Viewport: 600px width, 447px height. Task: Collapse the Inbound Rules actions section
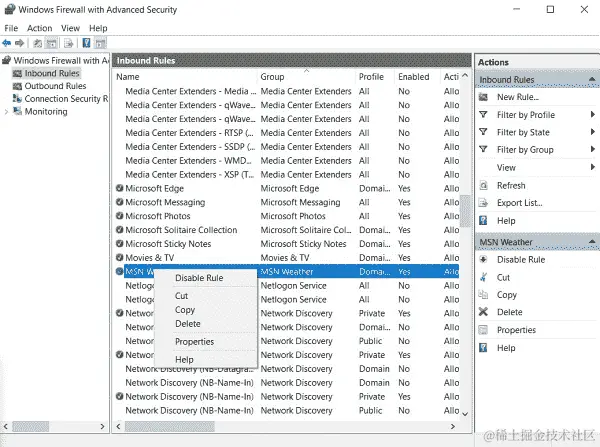[592, 79]
